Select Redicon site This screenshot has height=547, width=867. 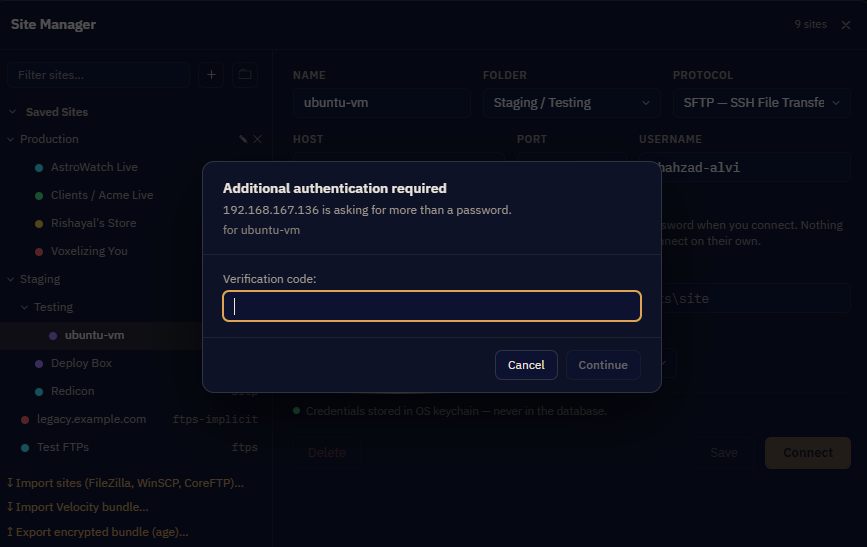72,391
